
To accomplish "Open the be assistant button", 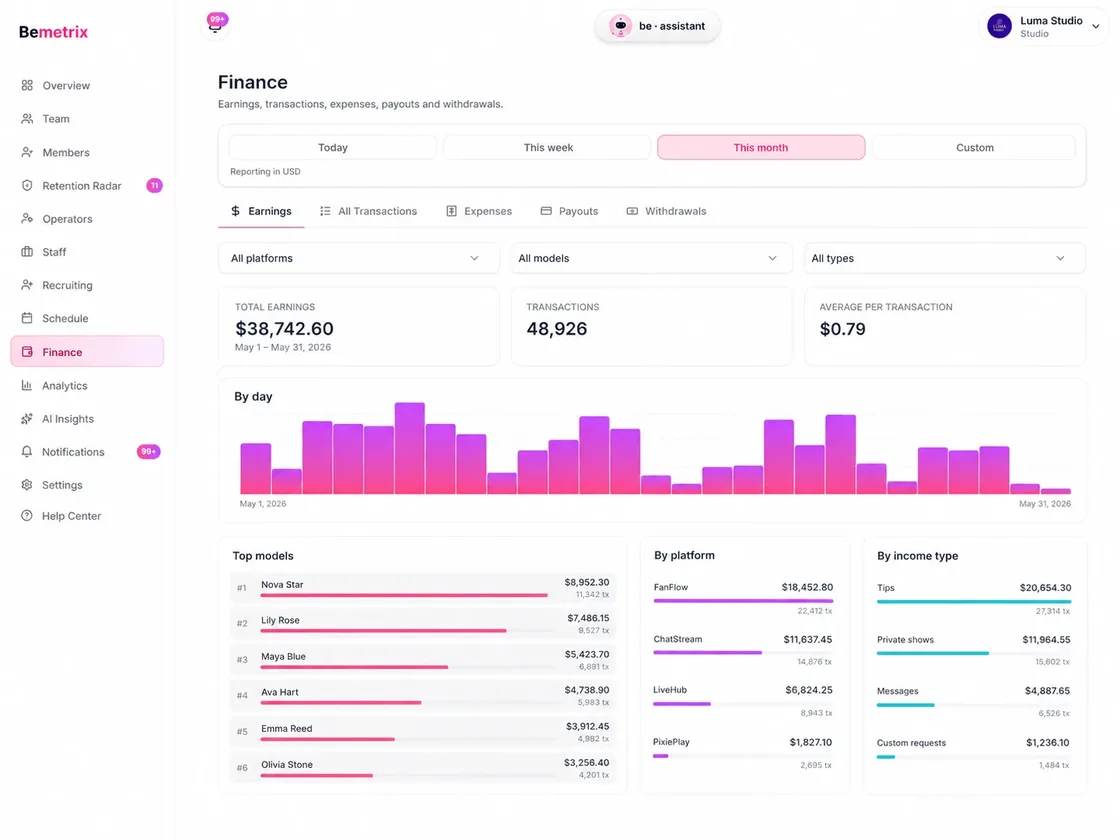I will click(657, 26).
